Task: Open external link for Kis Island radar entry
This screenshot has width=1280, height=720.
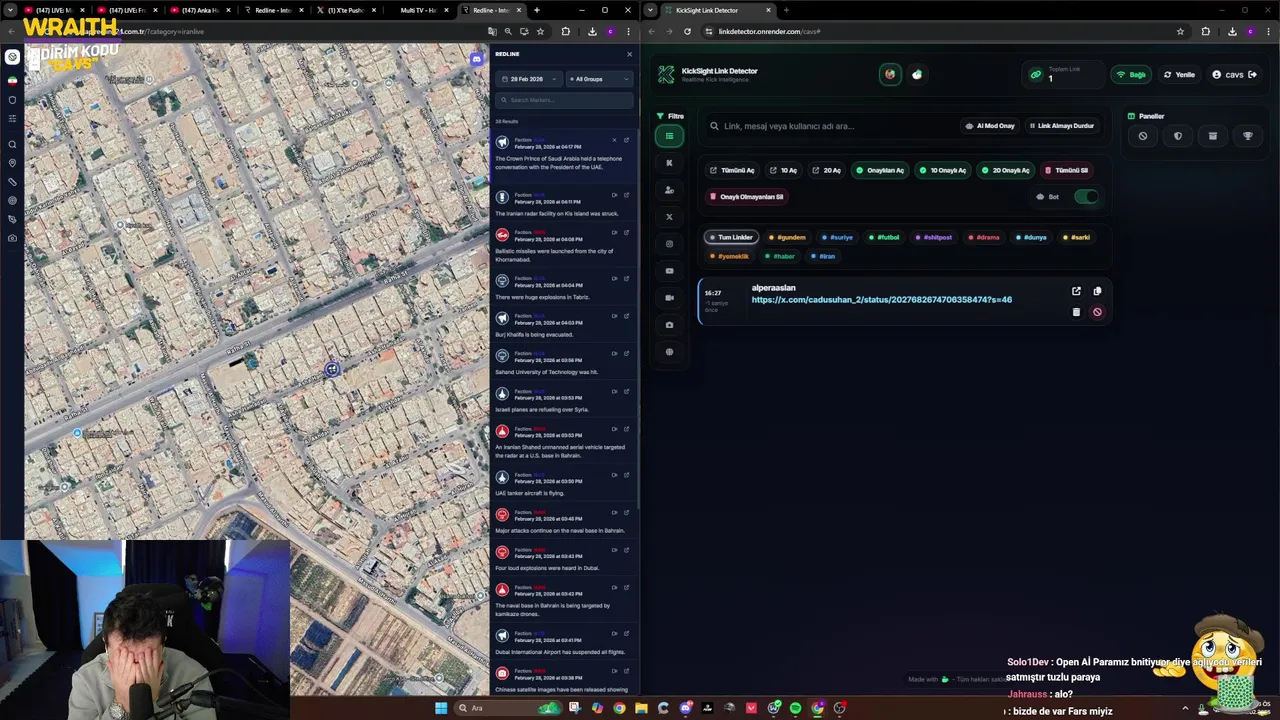Action: 626,196
